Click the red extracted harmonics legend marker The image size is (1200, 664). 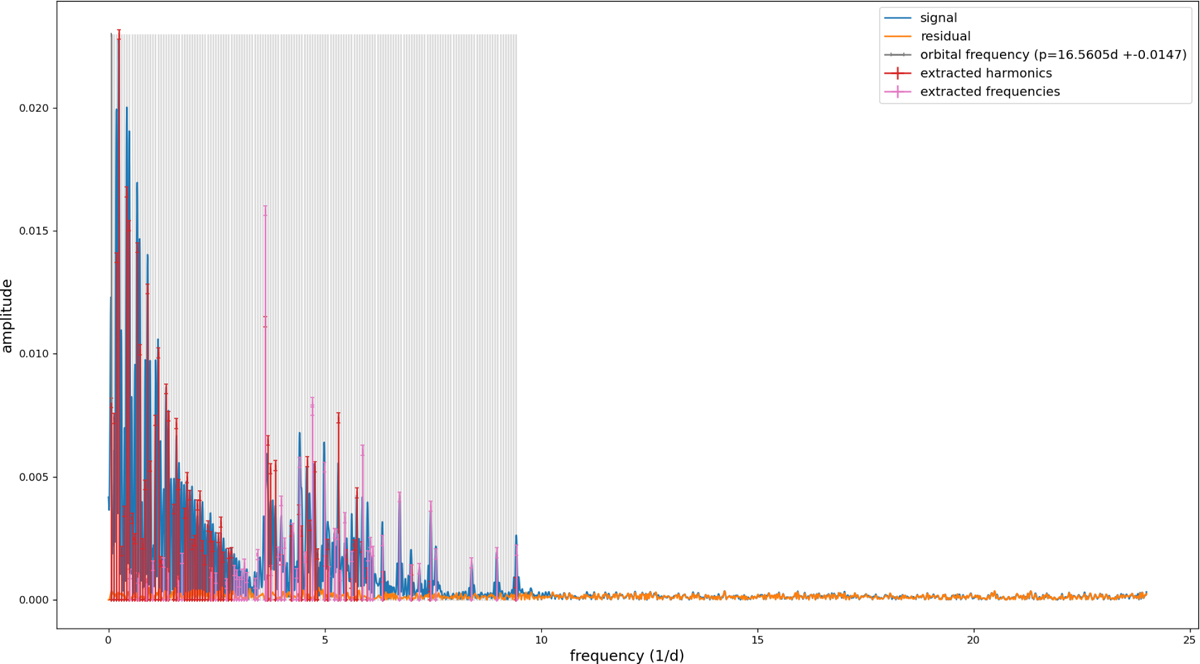(x=898, y=73)
